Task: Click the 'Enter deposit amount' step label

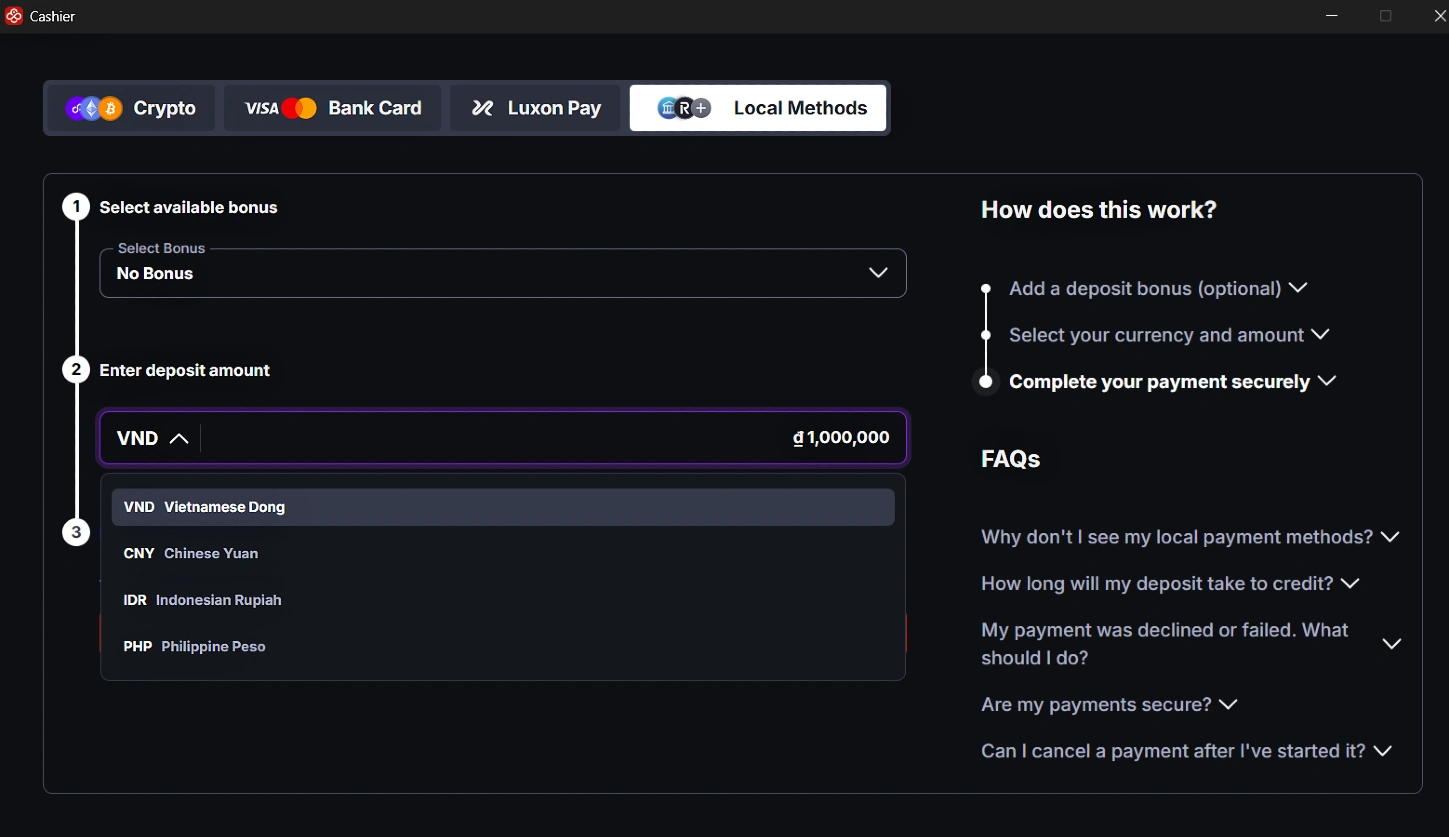Action: [x=184, y=370]
